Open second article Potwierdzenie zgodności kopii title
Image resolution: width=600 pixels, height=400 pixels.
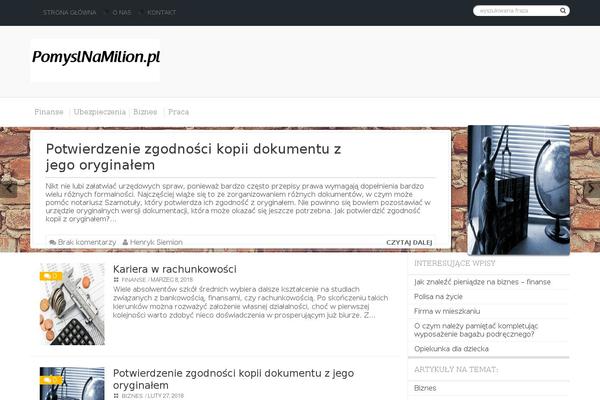click(x=233, y=379)
